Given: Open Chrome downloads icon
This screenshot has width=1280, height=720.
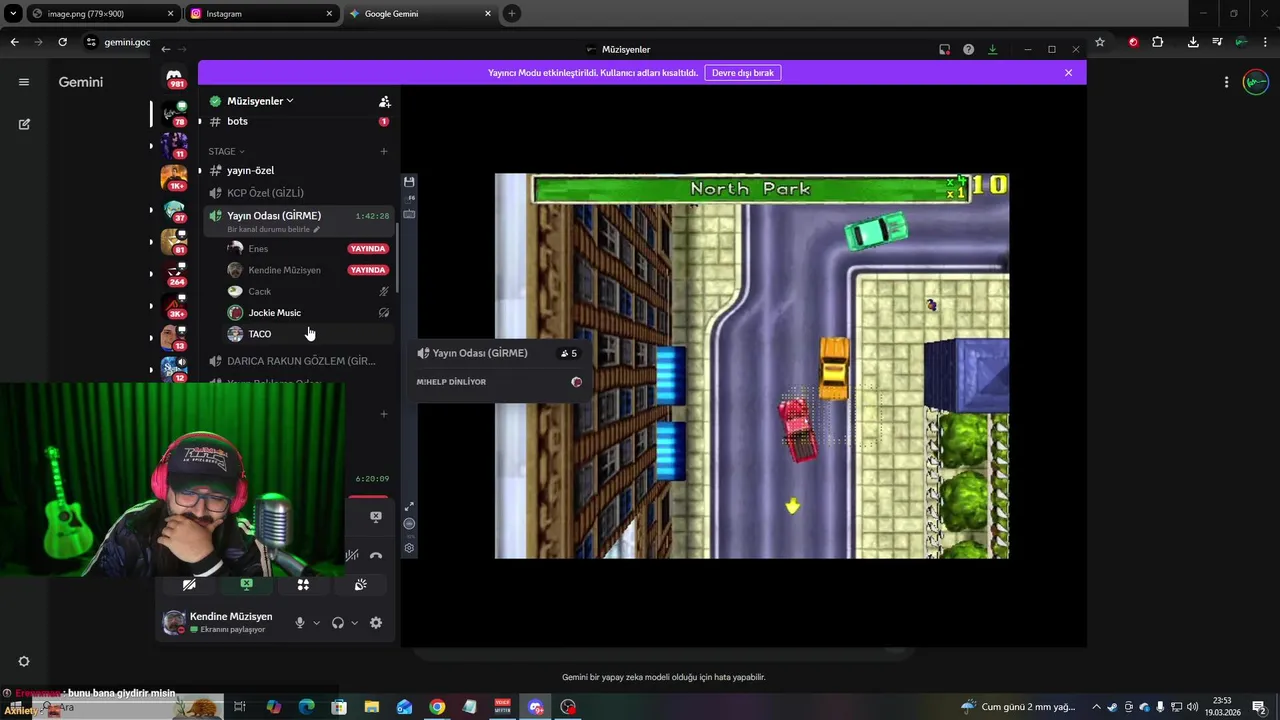Looking at the screenshot, I should (x=1193, y=42).
